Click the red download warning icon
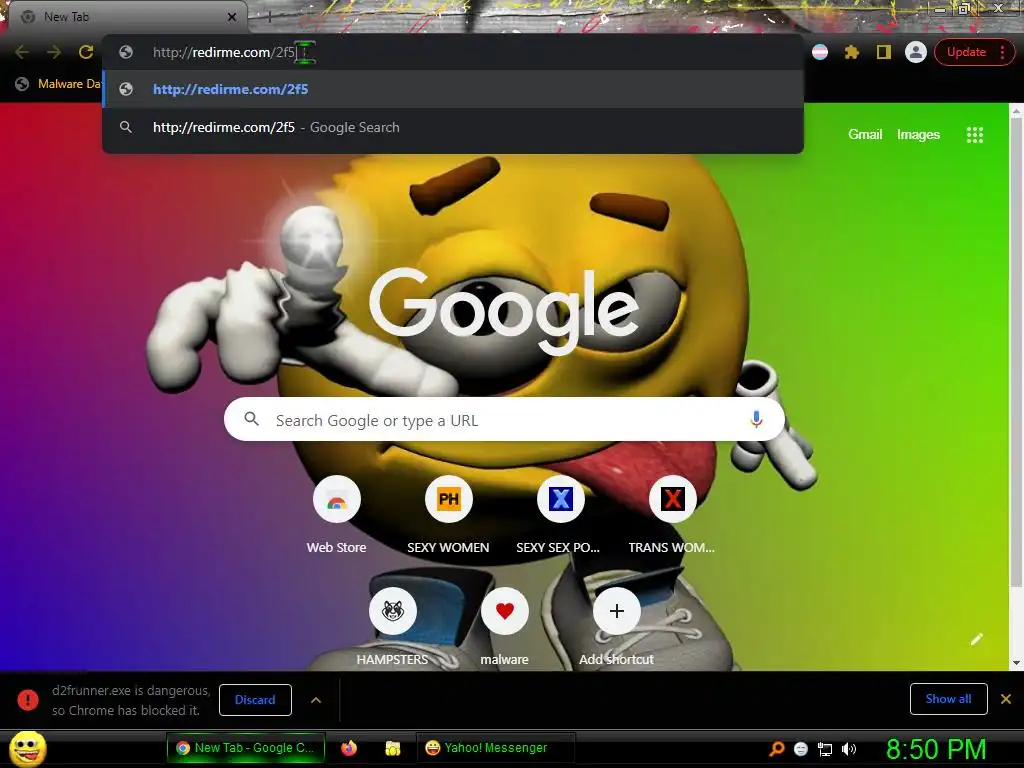1024x768 pixels. click(x=27, y=699)
